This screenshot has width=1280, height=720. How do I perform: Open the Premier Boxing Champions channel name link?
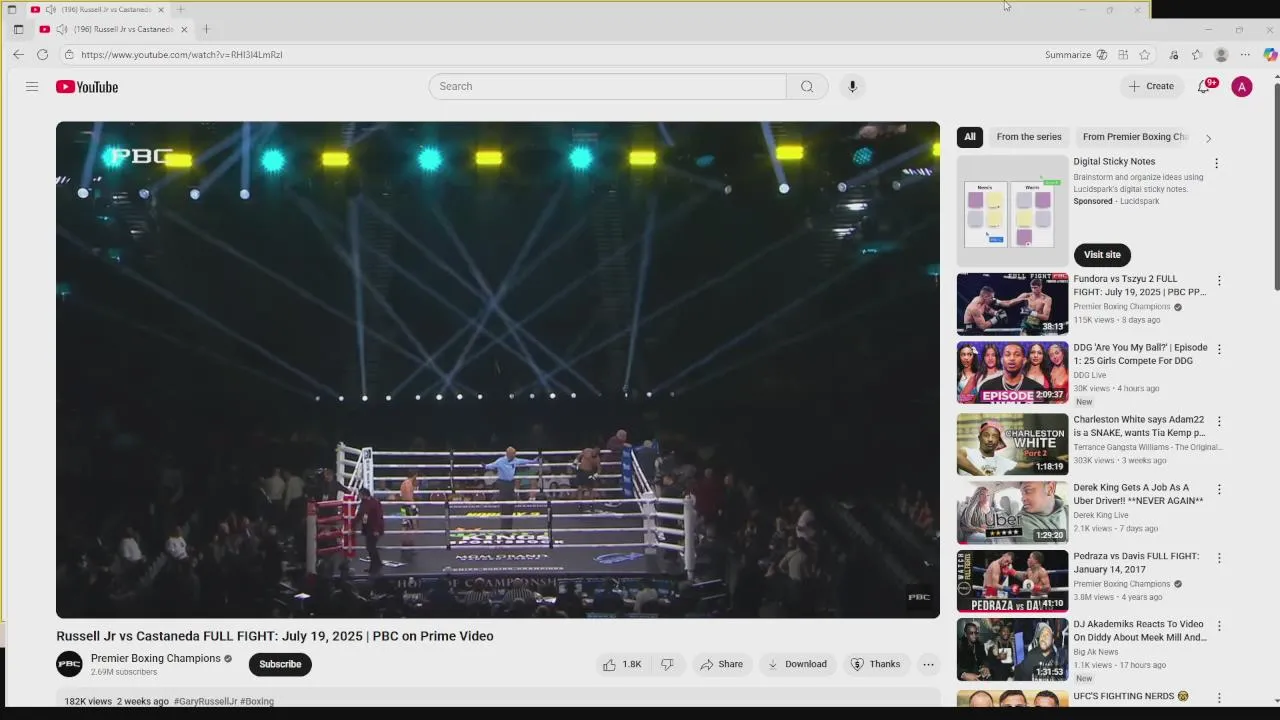point(155,658)
